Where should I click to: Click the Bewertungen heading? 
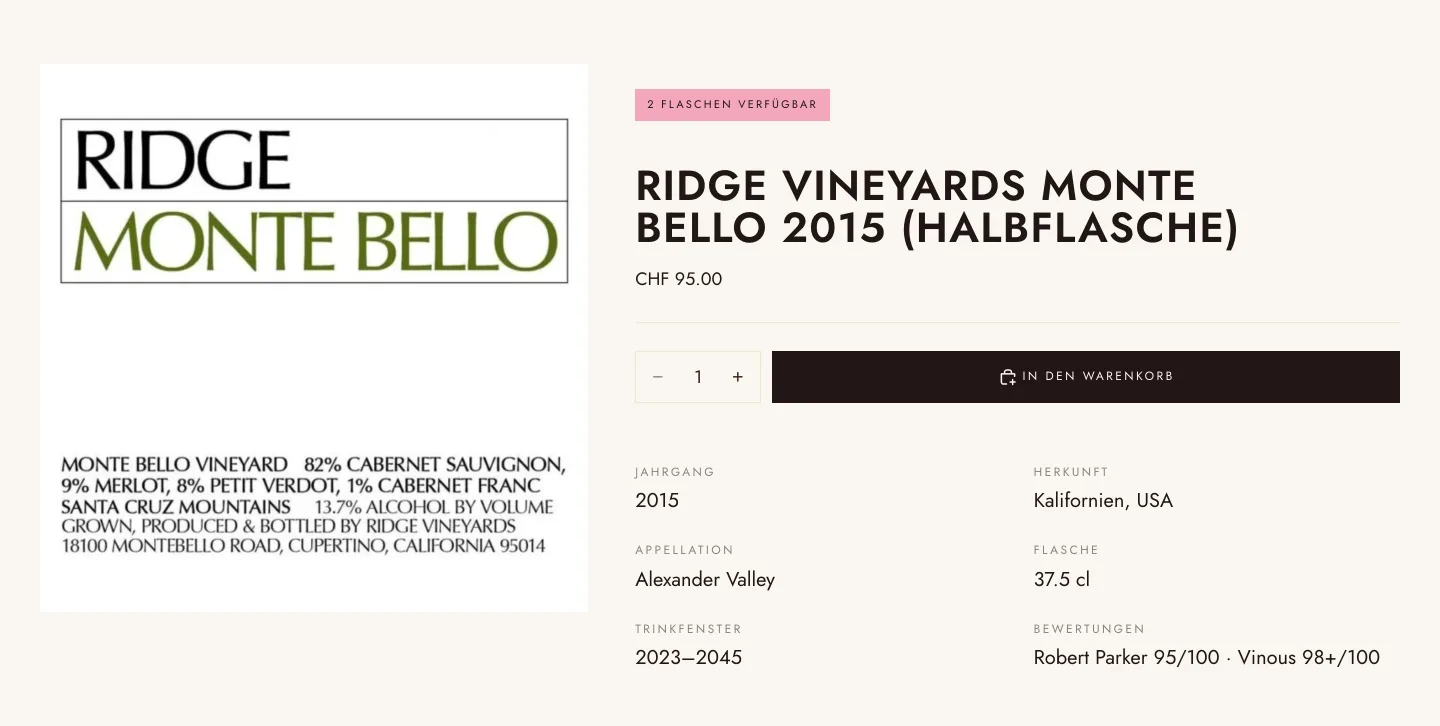coord(1089,629)
